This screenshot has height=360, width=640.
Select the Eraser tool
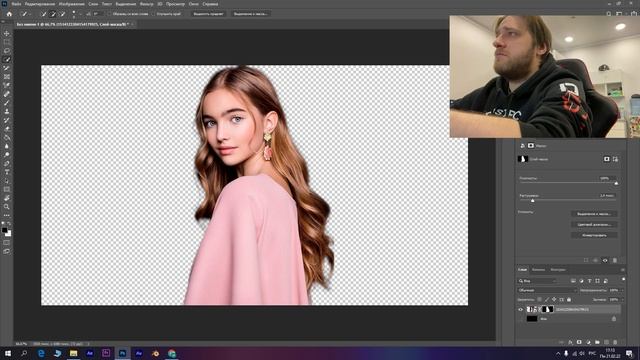pyautogui.click(x=7, y=129)
